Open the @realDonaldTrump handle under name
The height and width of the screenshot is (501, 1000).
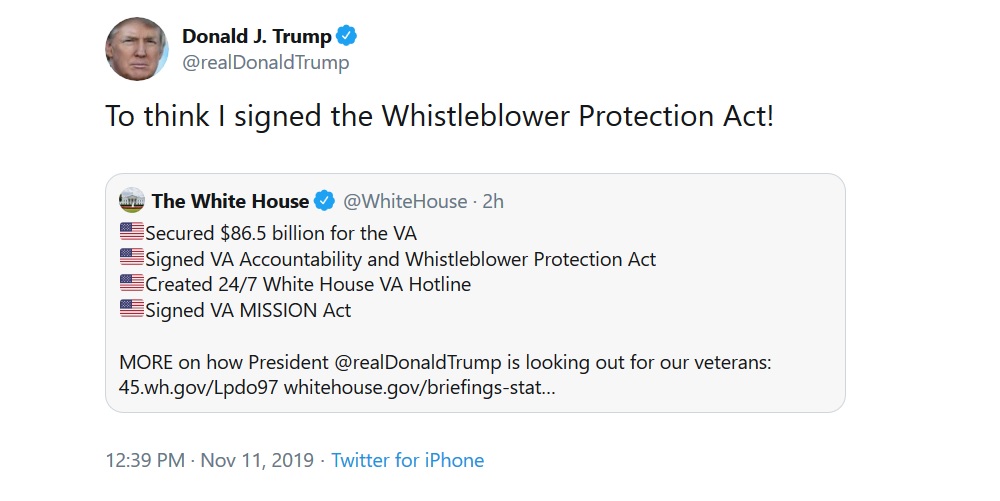(265, 62)
